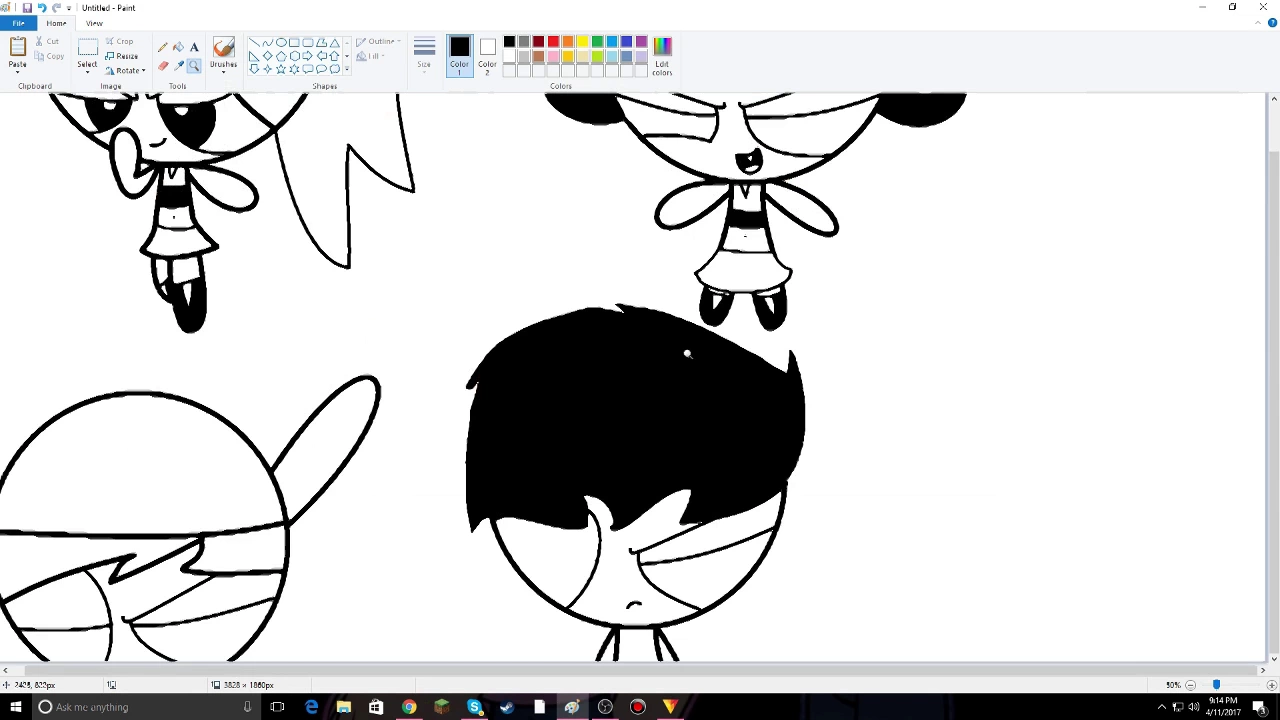Click the zoom out minus button
Screen dimensions: 1280x720
pyautogui.click(x=1190, y=685)
